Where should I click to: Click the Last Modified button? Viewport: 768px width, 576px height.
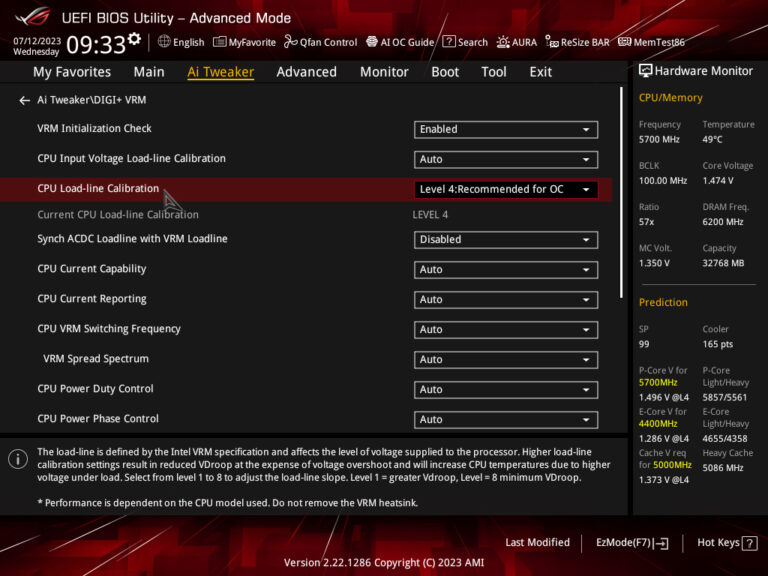tap(537, 542)
